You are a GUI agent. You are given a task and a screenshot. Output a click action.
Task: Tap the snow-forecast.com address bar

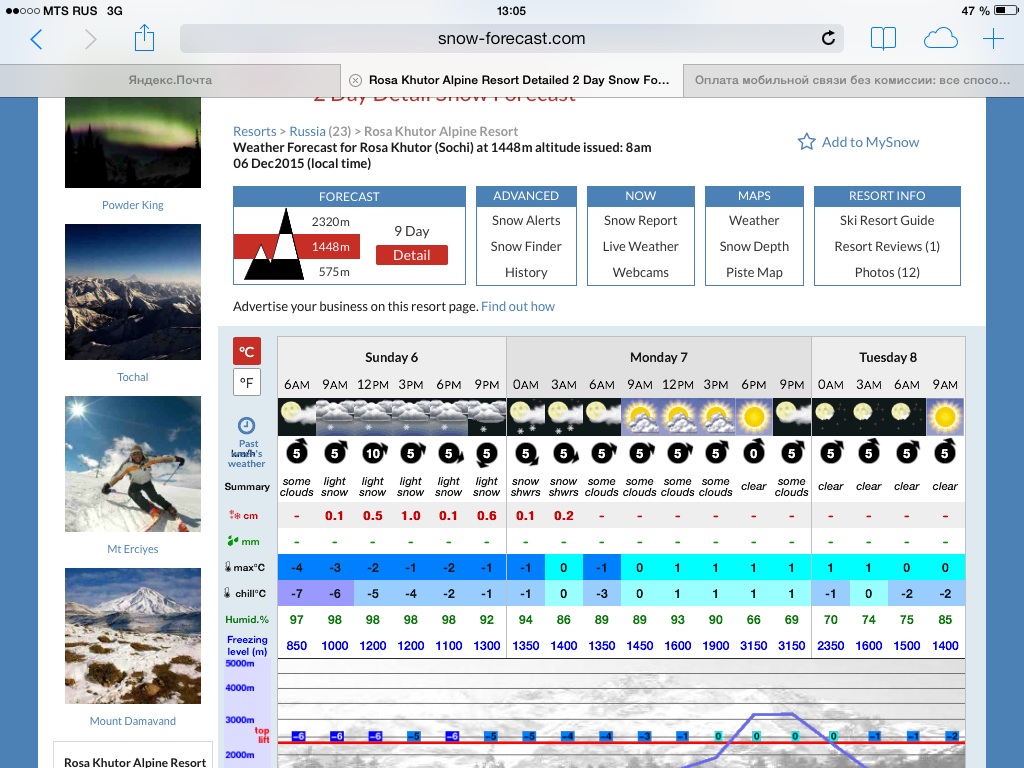pos(511,39)
